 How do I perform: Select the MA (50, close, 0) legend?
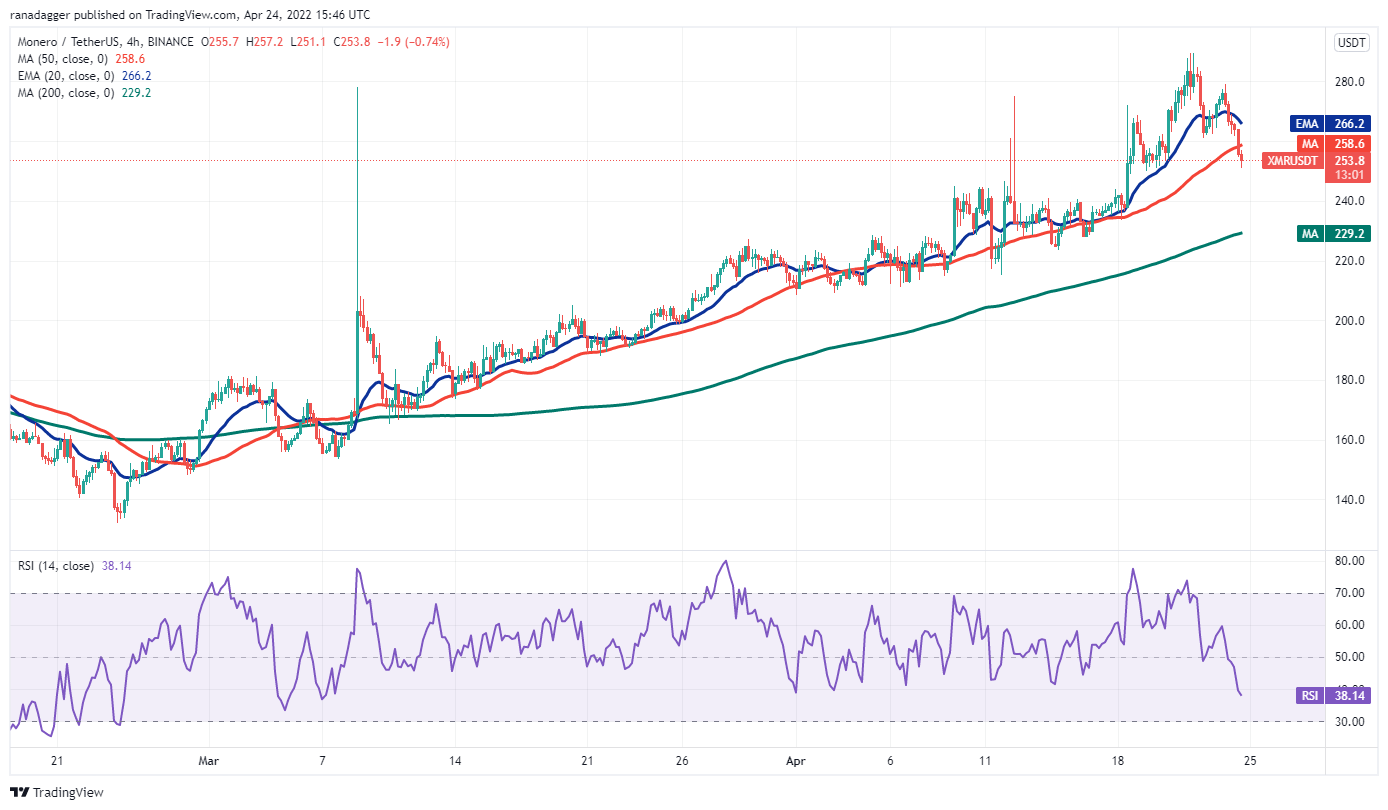[x=68, y=59]
